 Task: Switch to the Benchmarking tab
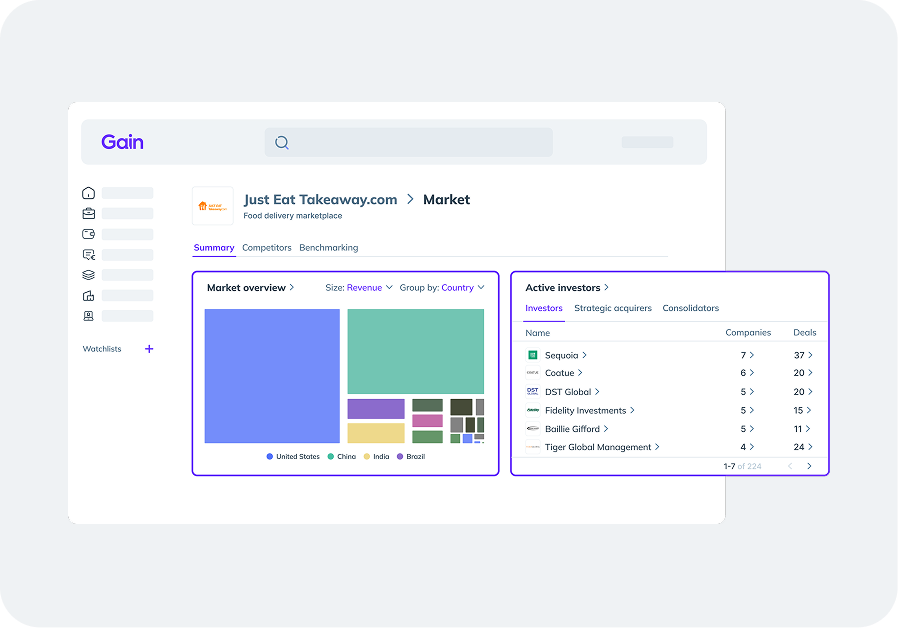pyautogui.click(x=329, y=248)
